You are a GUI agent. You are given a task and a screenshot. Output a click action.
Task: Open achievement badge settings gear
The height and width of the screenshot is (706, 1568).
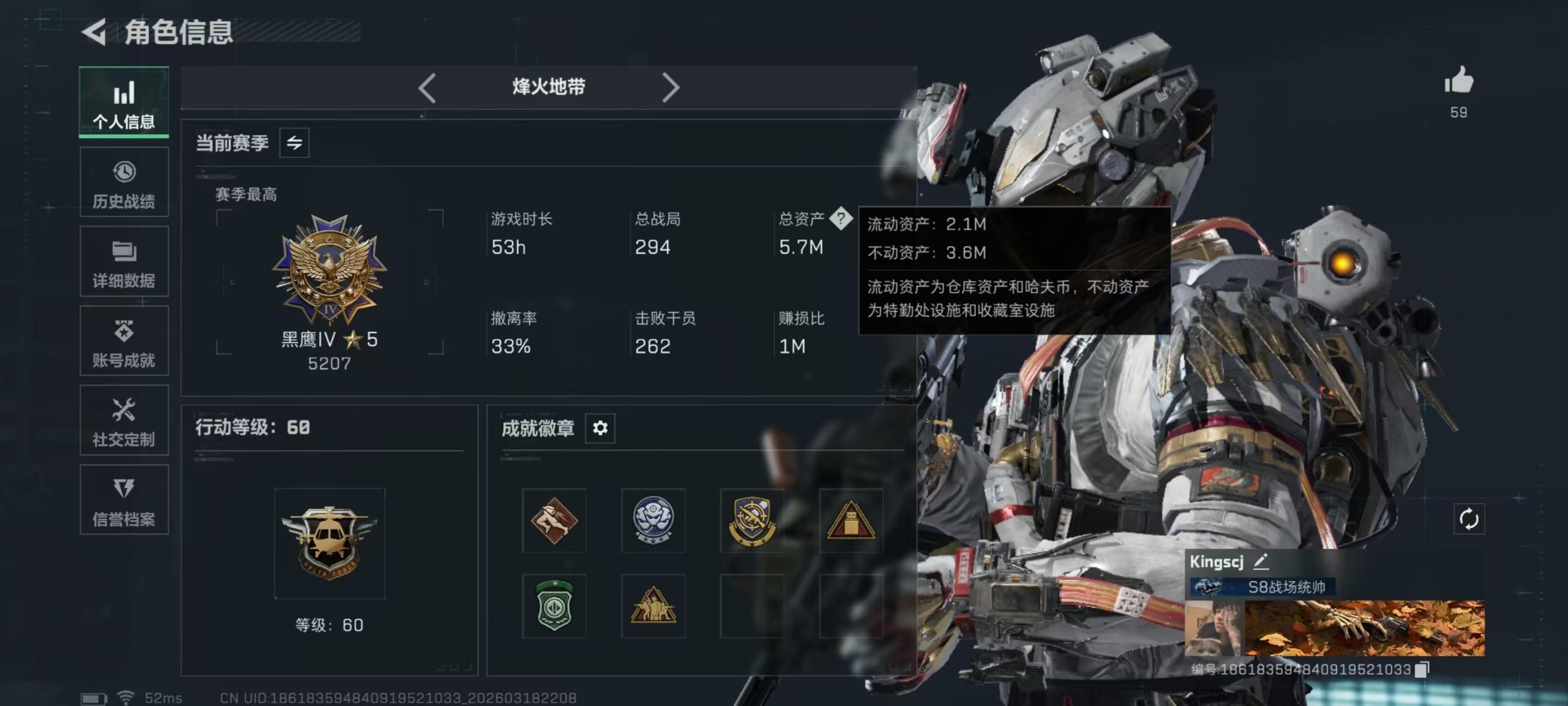[x=599, y=428]
